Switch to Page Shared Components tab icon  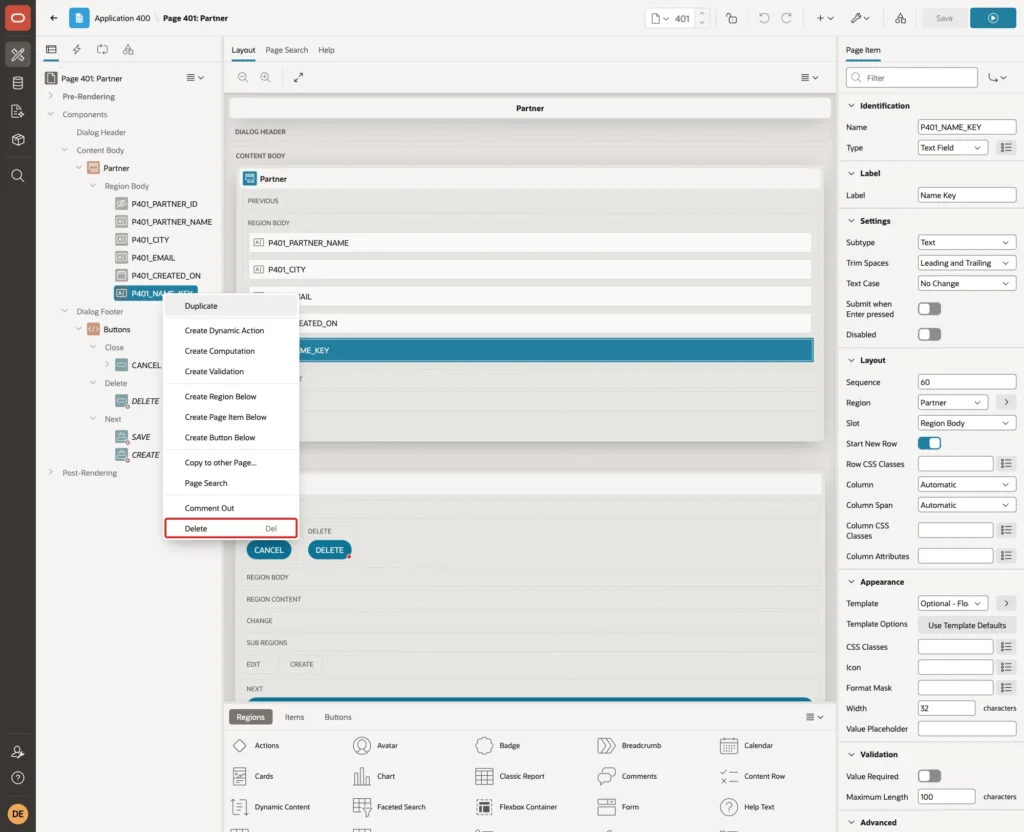[x=128, y=50]
